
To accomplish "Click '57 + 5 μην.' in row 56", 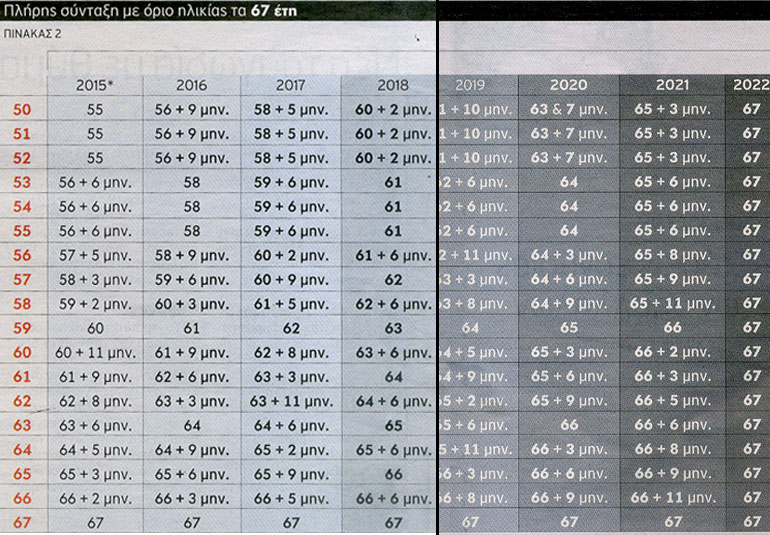I will (95, 255).
